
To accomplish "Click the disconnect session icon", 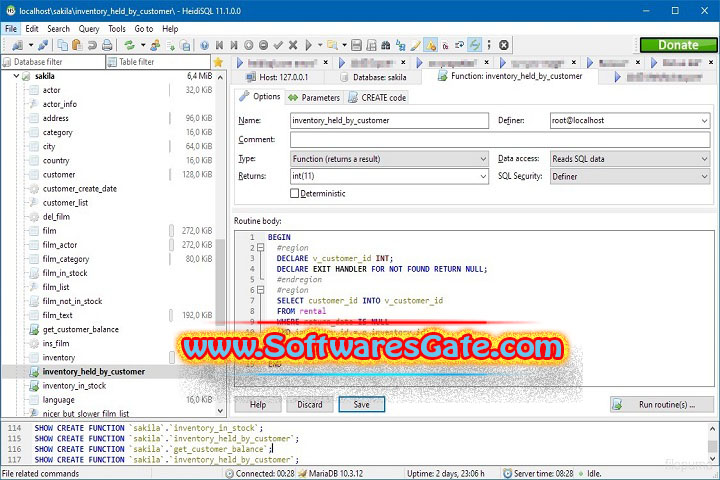I will point(43,45).
